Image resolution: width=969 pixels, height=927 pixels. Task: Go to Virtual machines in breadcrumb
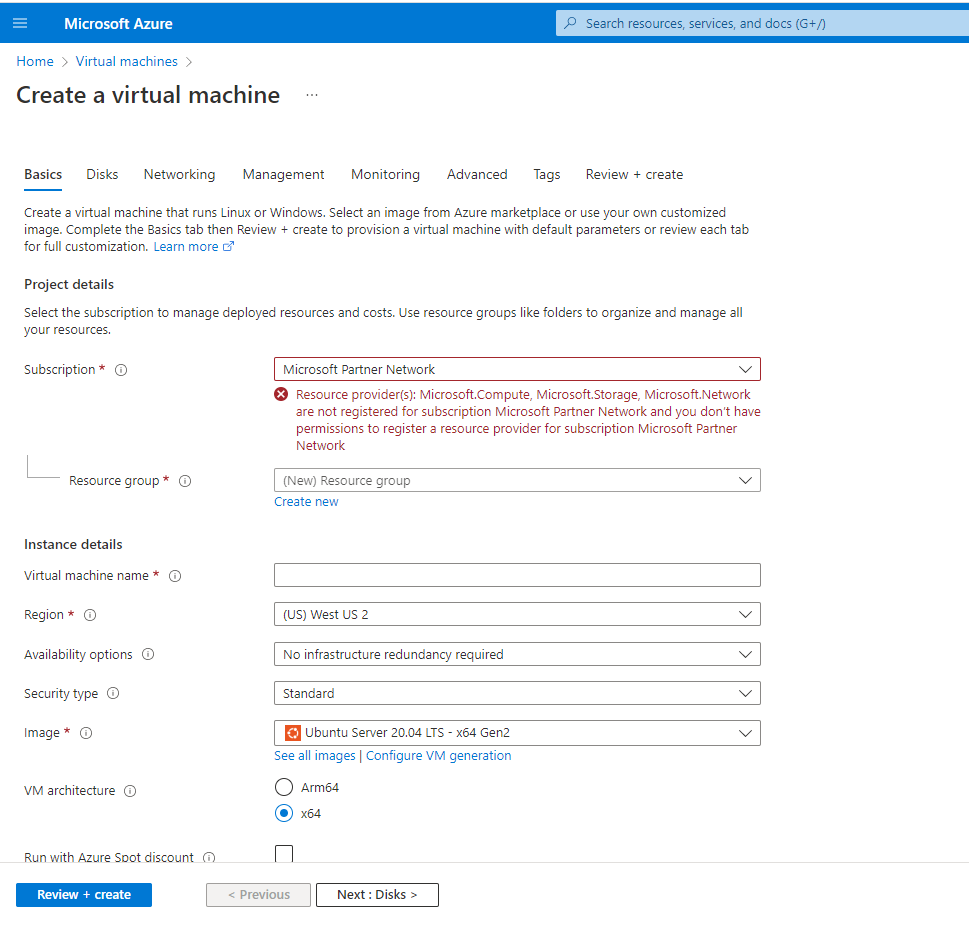[x=126, y=62]
